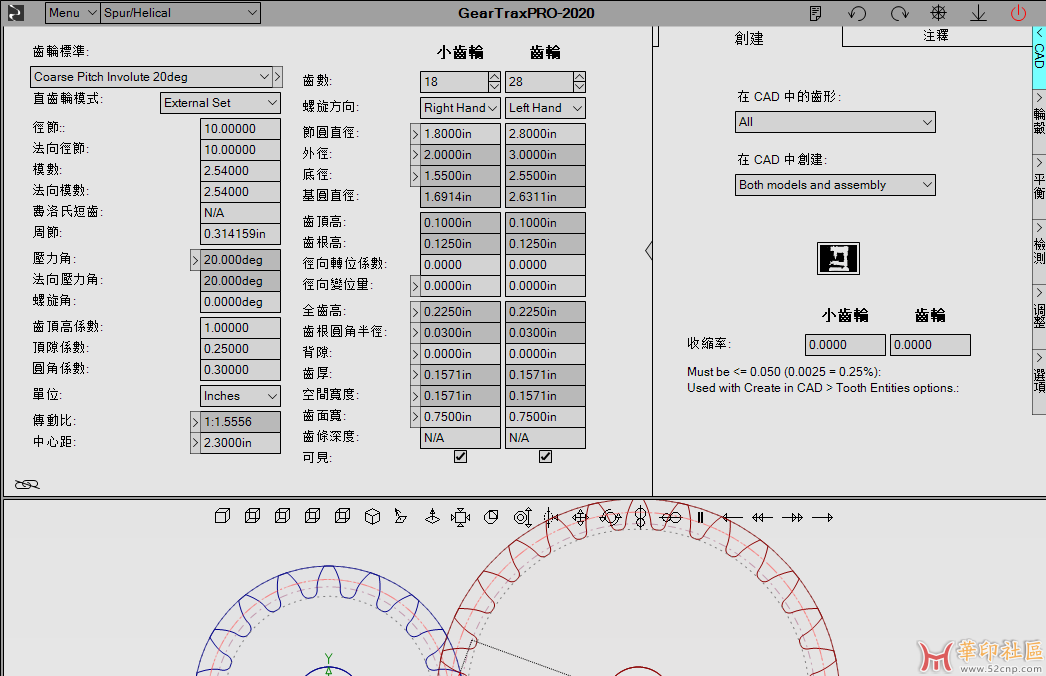Click the create-in-CAD black icon button
1046x676 pixels.
click(x=839, y=258)
